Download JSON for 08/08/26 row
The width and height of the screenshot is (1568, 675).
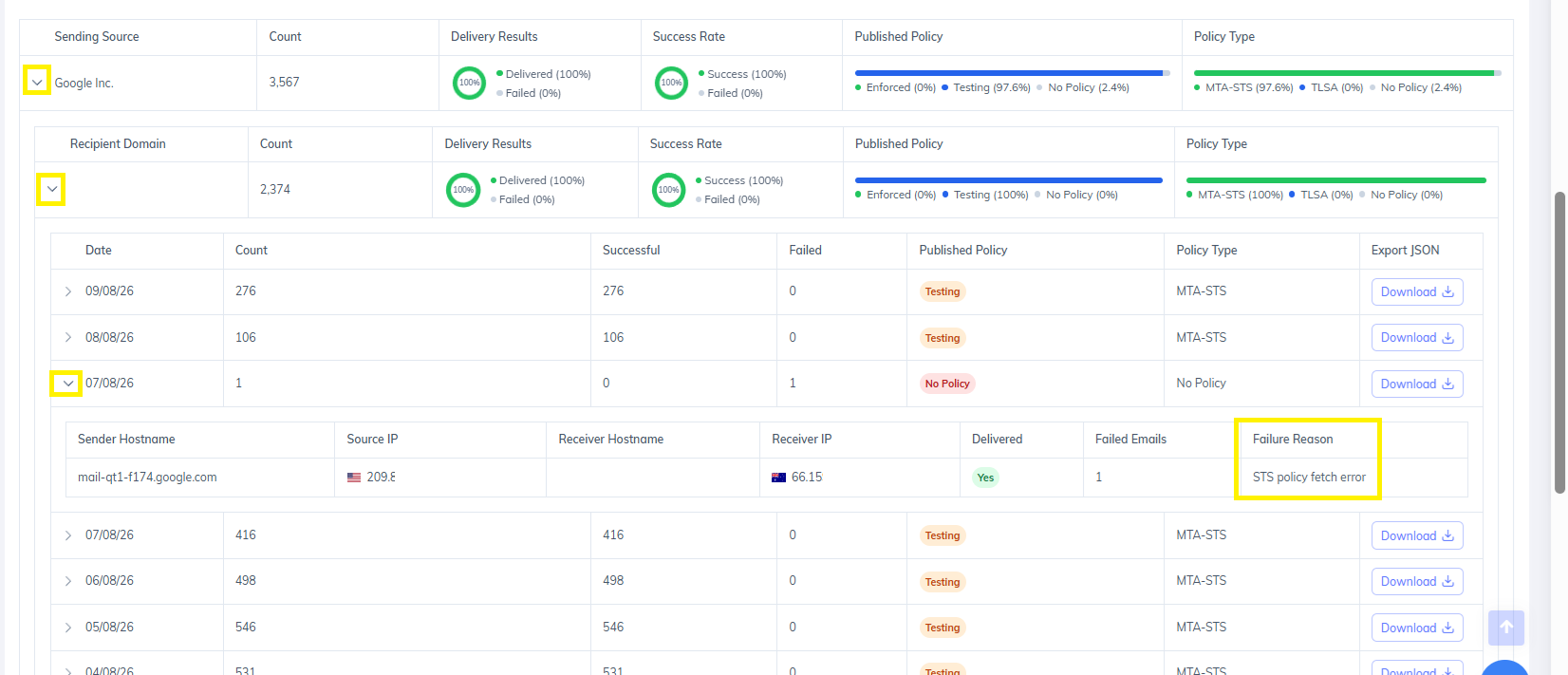point(1417,337)
